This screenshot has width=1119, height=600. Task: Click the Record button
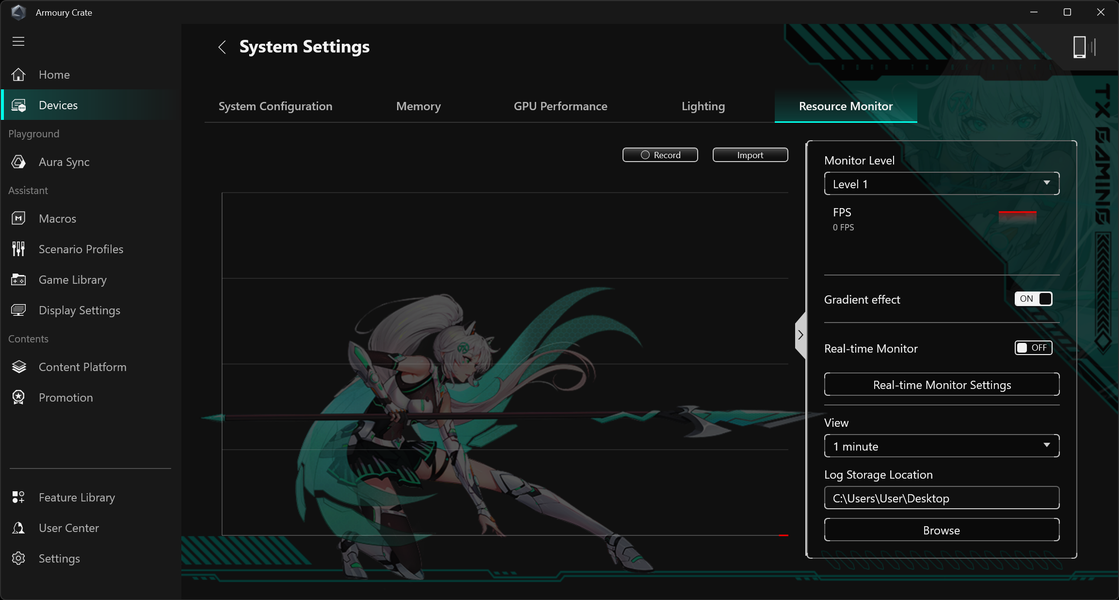[x=660, y=155]
